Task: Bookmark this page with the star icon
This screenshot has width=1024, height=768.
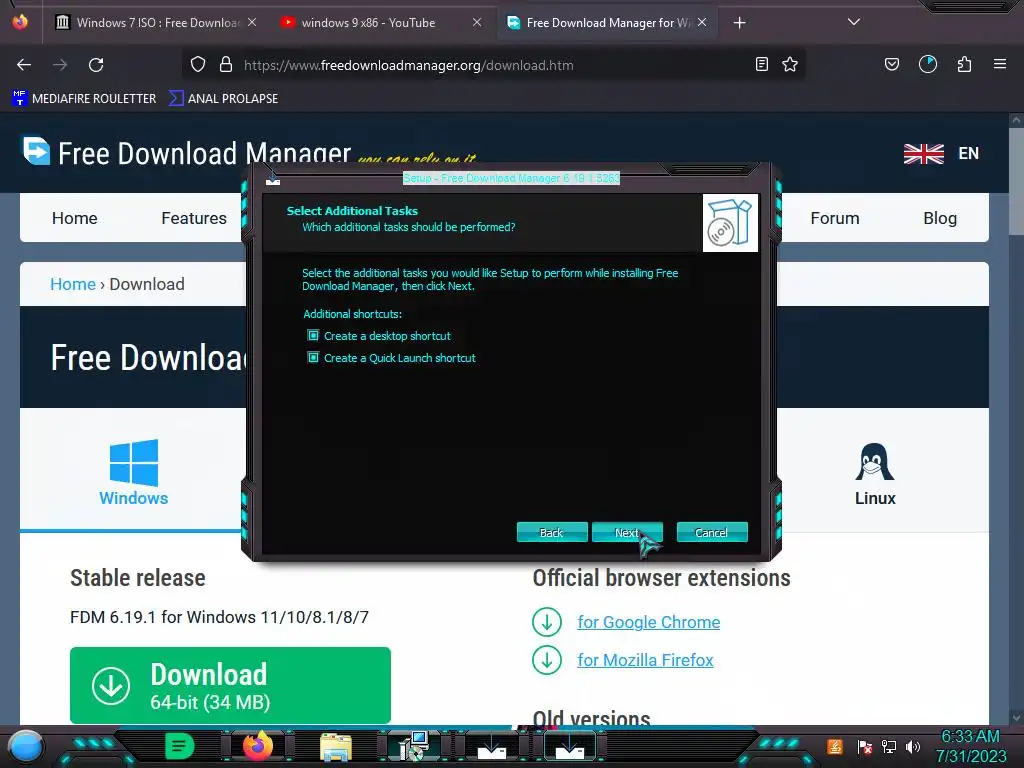Action: point(790,65)
